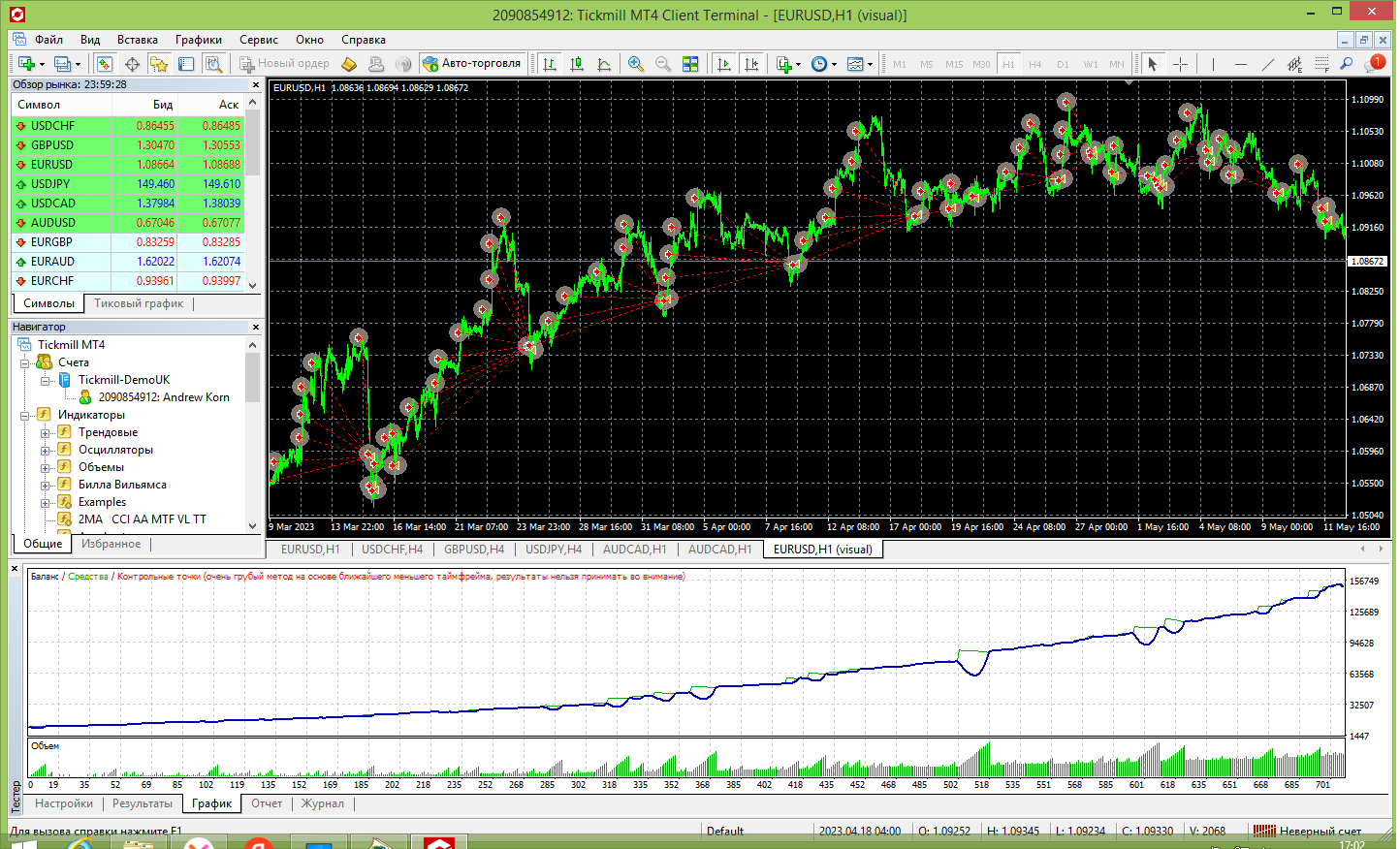Open the notifications chat icon
Image resolution: width=1400 pixels, height=849 pixels.
tap(1374, 64)
